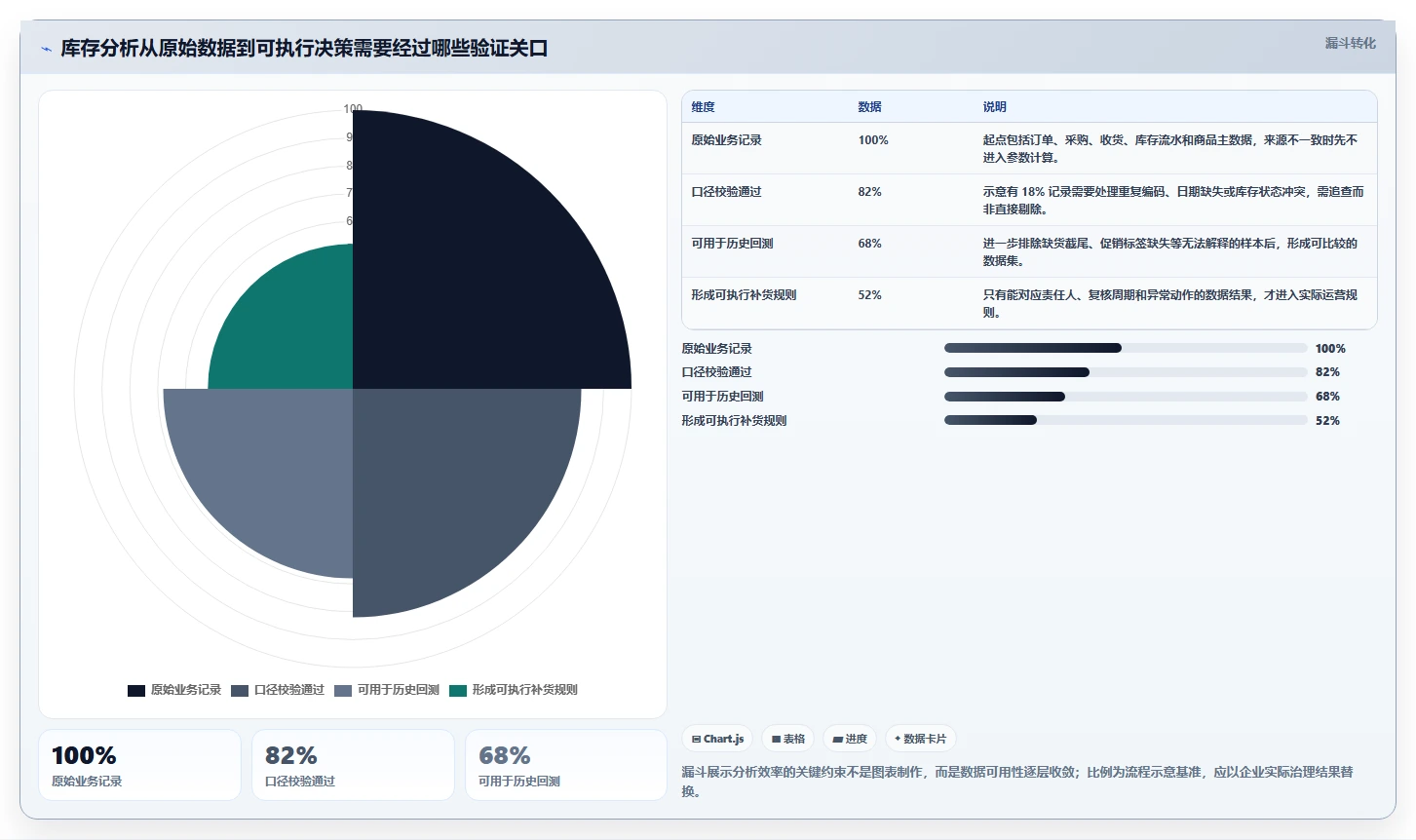The width and height of the screenshot is (1416, 840).
Task: Click the 漏斗转化 tag in the header
Action: 1350,43
